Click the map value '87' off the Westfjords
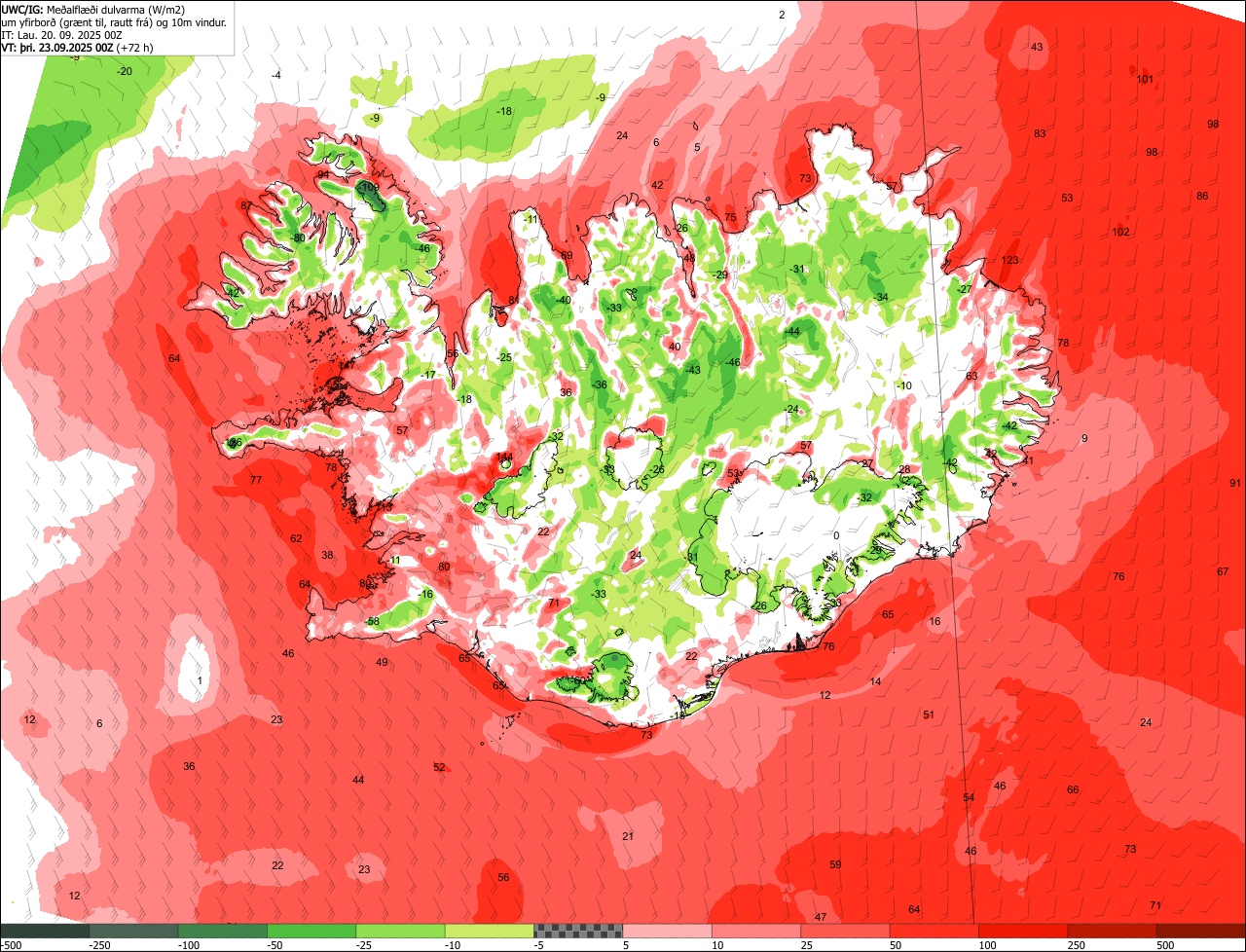Image resolution: width=1246 pixels, height=952 pixels. coord(246,205)
